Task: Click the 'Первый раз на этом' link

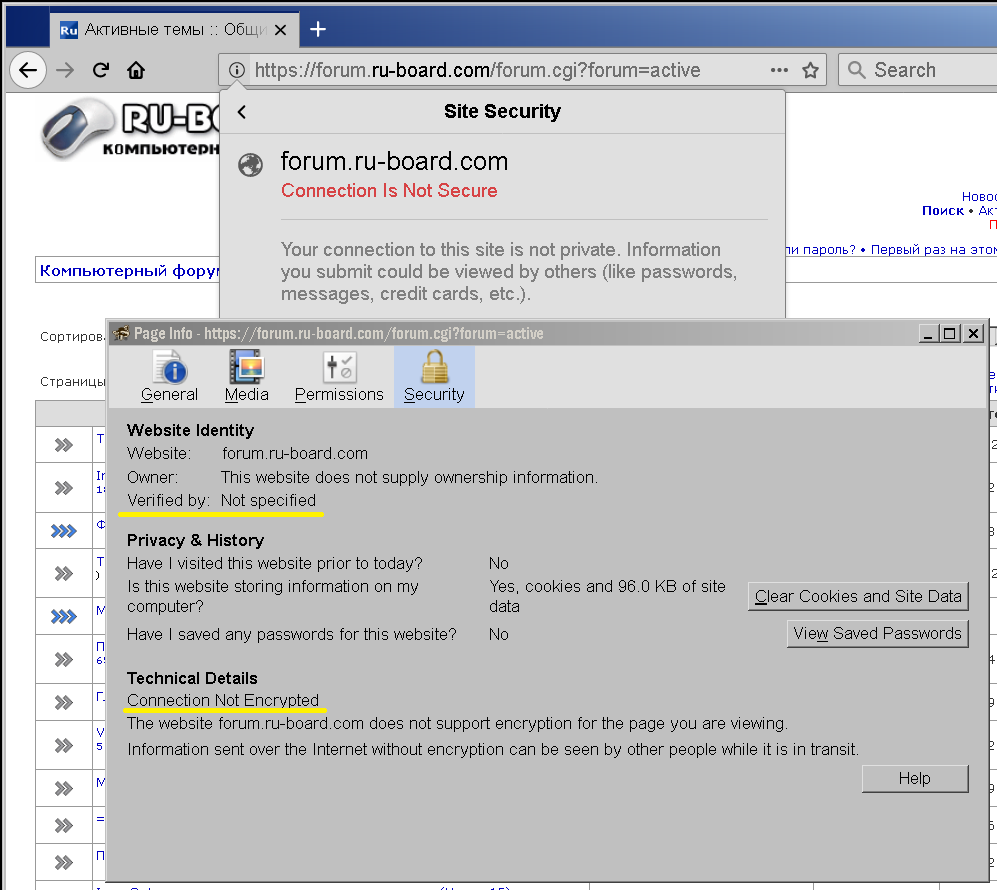Action: (x=934, y=249)
